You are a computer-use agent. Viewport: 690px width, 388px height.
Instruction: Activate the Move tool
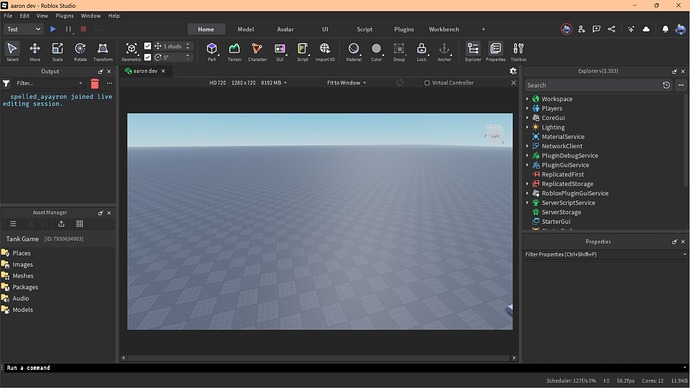point(35,51)
